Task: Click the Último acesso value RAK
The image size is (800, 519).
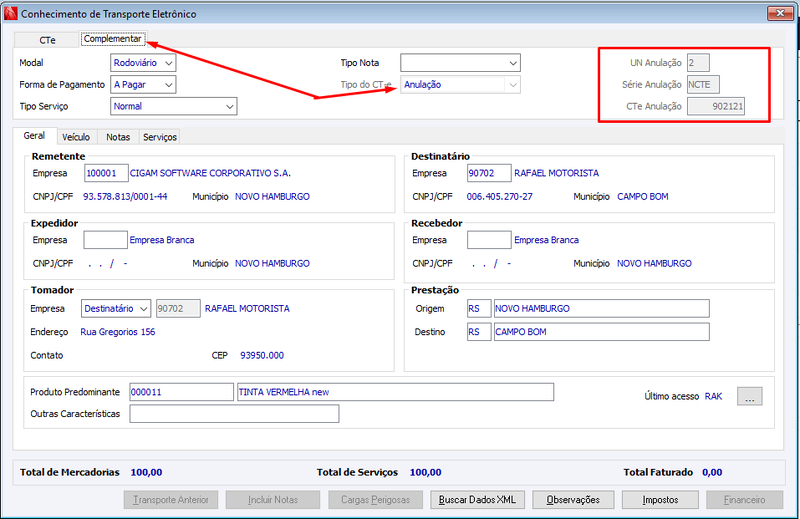Action: tap(713, 397)
